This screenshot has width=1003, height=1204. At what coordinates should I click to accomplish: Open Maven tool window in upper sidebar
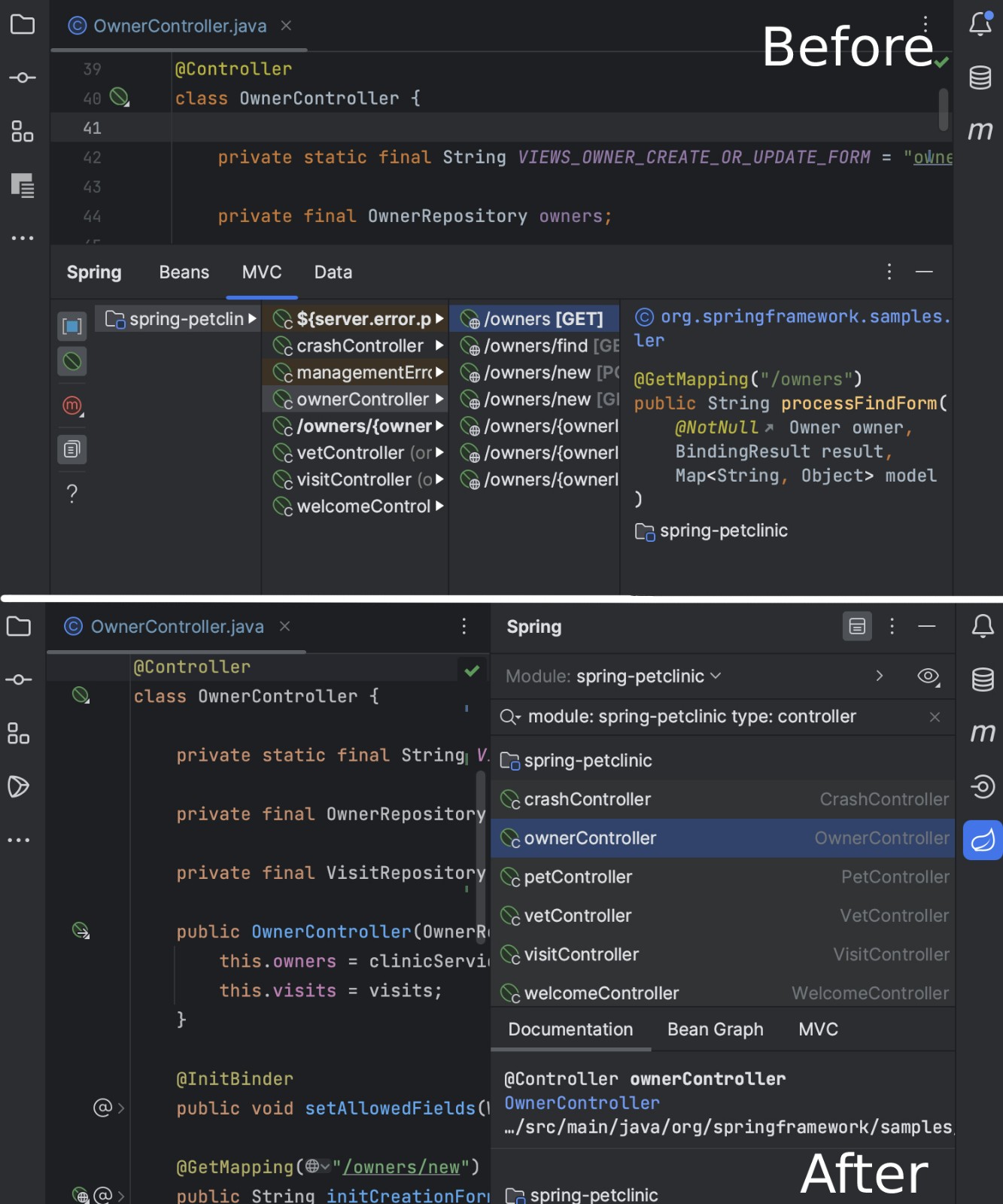(980, 131)
